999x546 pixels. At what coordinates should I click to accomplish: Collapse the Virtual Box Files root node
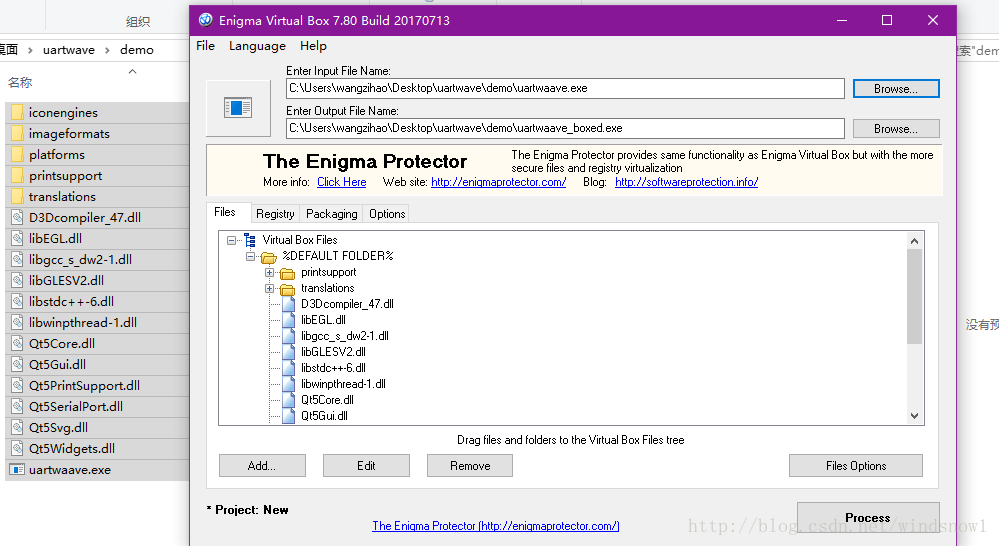(x=231, y=240)
